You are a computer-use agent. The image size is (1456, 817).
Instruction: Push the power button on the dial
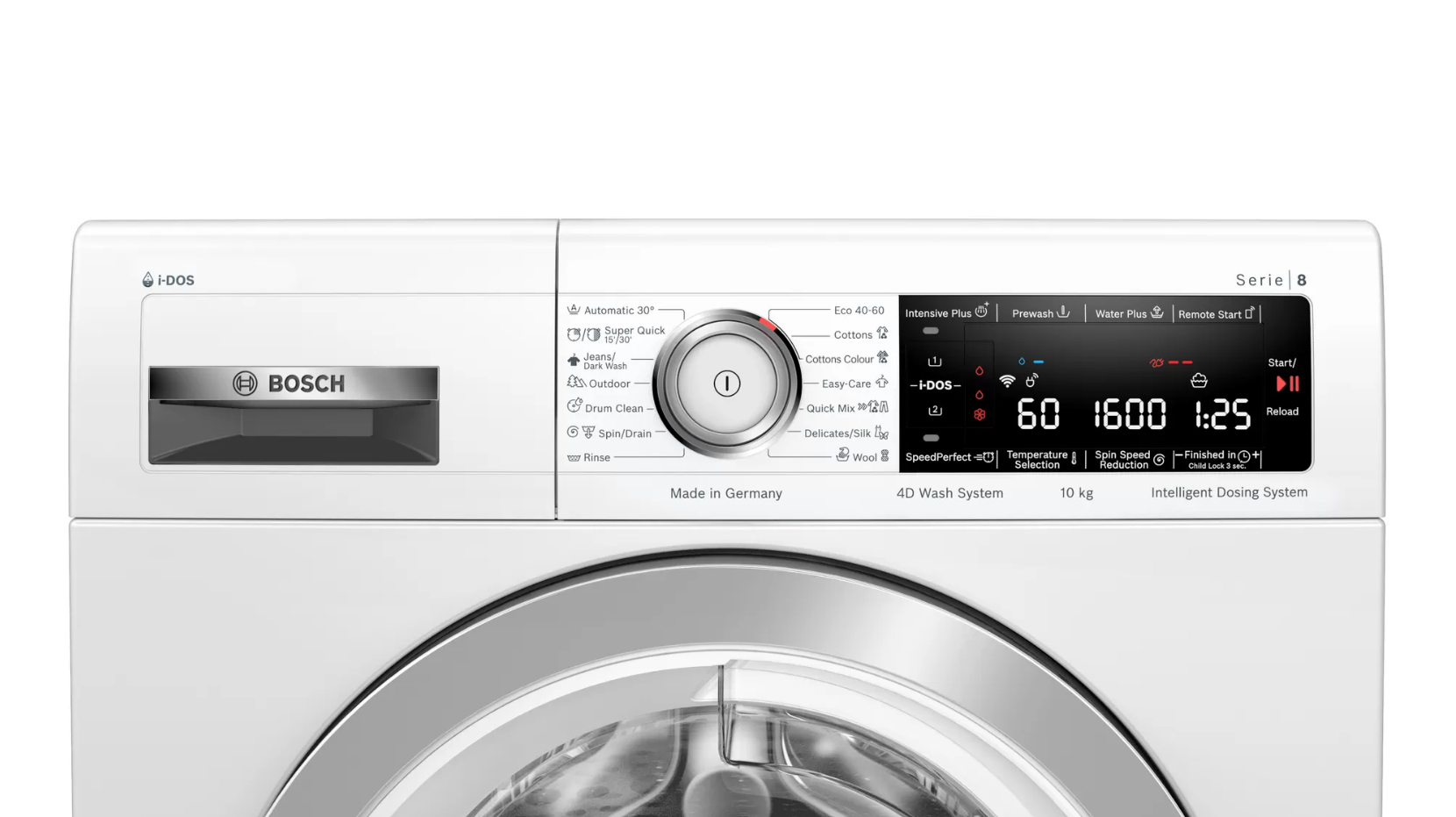pos(726,383)
